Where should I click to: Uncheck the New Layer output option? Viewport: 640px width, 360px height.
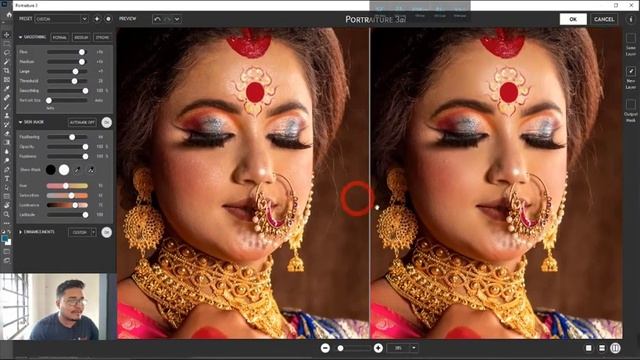pos(631,71)
